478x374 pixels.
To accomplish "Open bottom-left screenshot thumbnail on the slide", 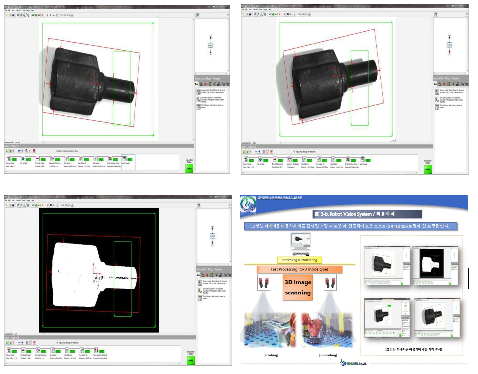I will click(x=387, y=318).
